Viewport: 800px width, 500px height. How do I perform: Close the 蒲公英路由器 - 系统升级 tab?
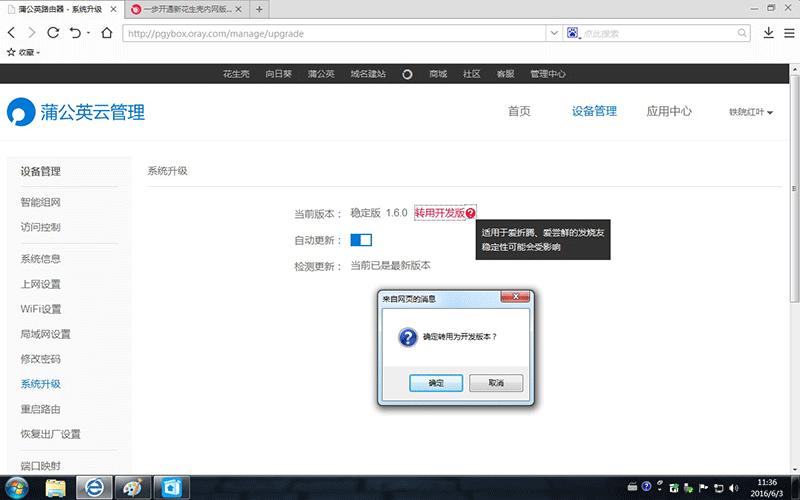(x=113, y=9)
